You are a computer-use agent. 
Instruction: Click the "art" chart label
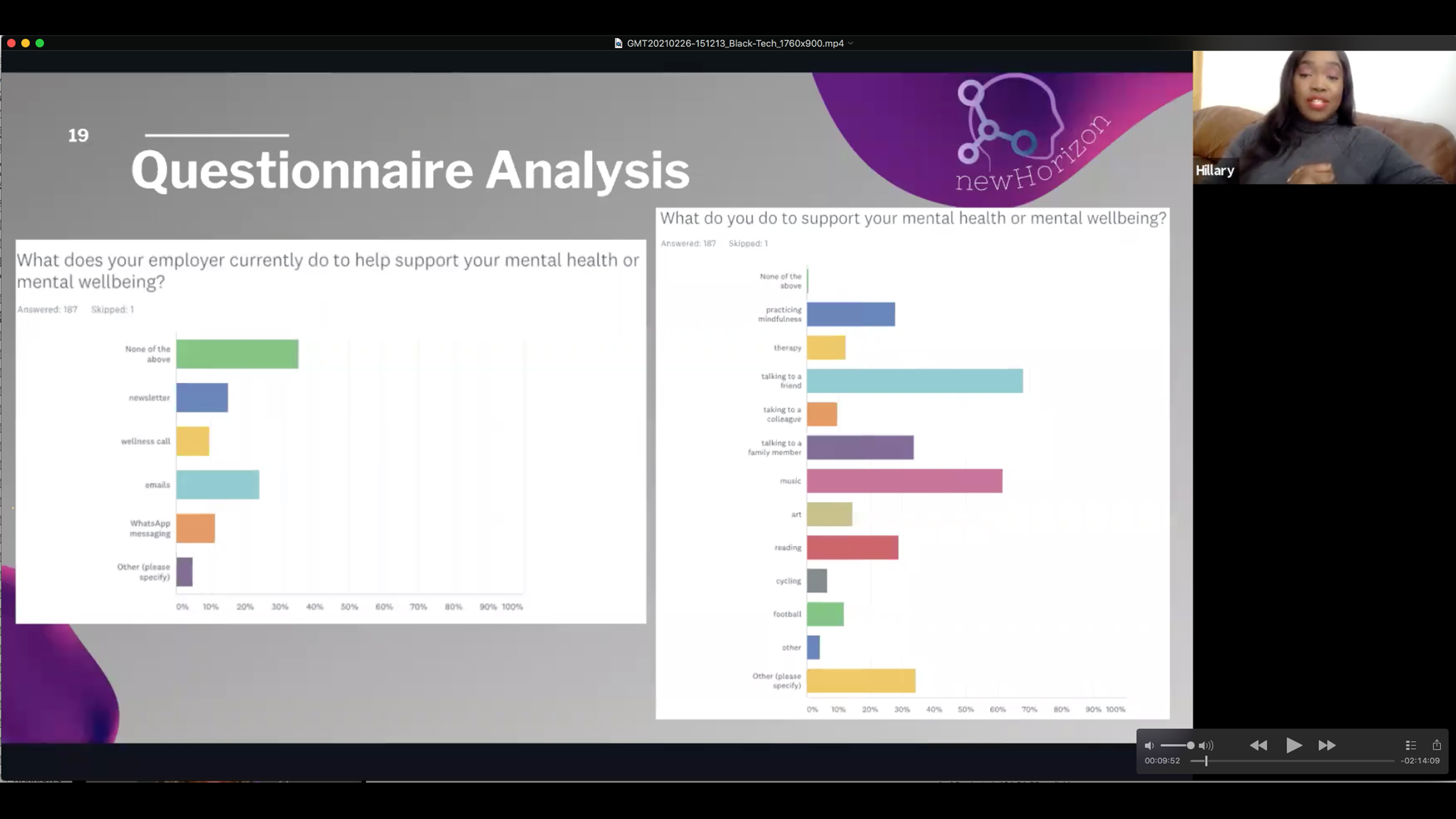click(796, 515)
